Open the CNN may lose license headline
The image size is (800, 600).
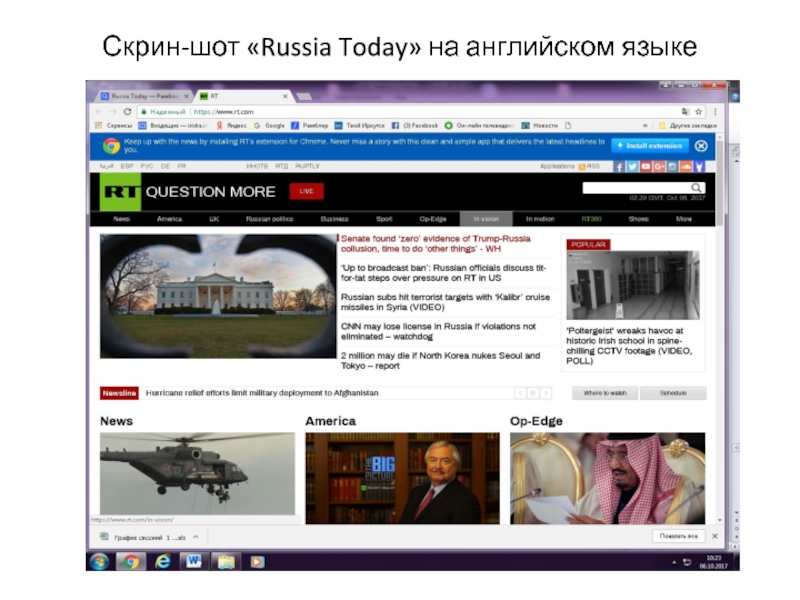pyautogui.click(x=439, y=332)
